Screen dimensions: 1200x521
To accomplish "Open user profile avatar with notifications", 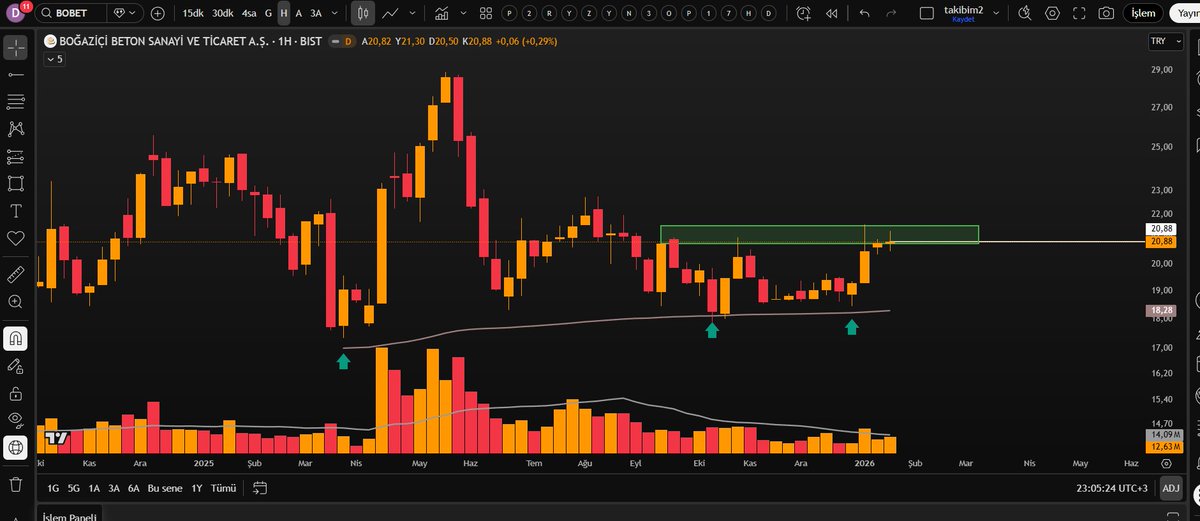I will pos(14,13).
